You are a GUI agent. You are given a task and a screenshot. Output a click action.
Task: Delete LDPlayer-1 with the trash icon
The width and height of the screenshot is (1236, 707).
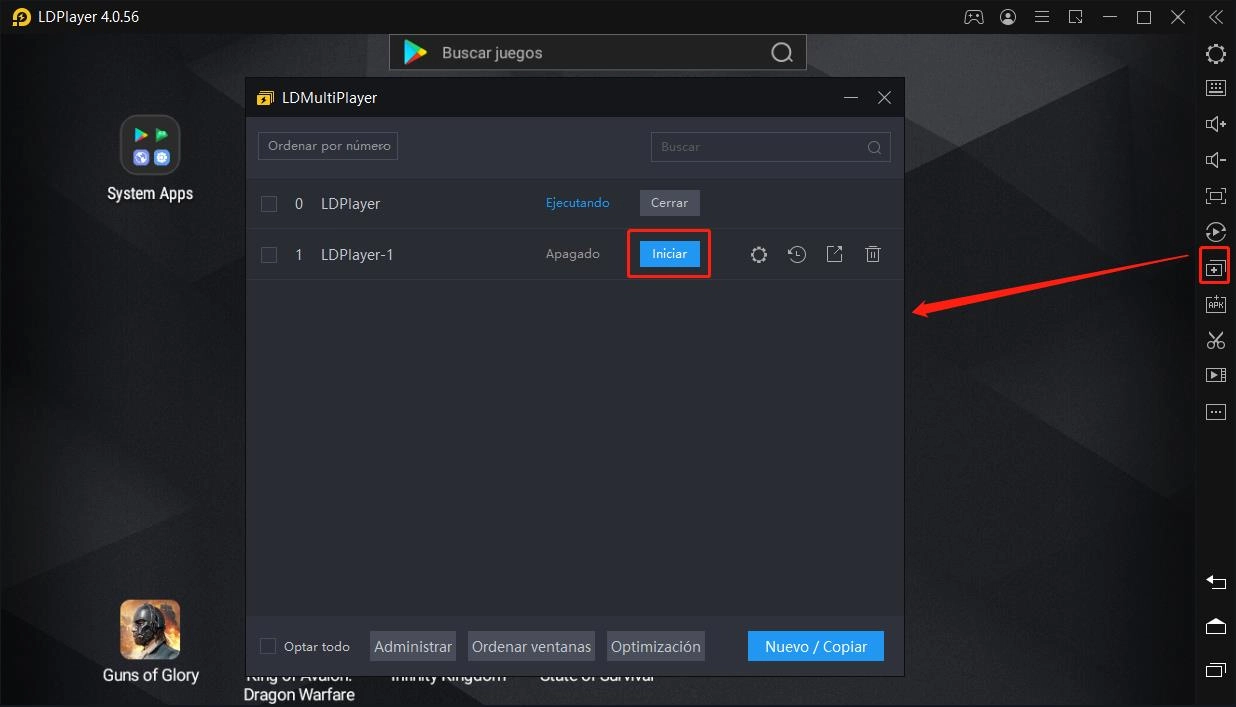point(873,255)
